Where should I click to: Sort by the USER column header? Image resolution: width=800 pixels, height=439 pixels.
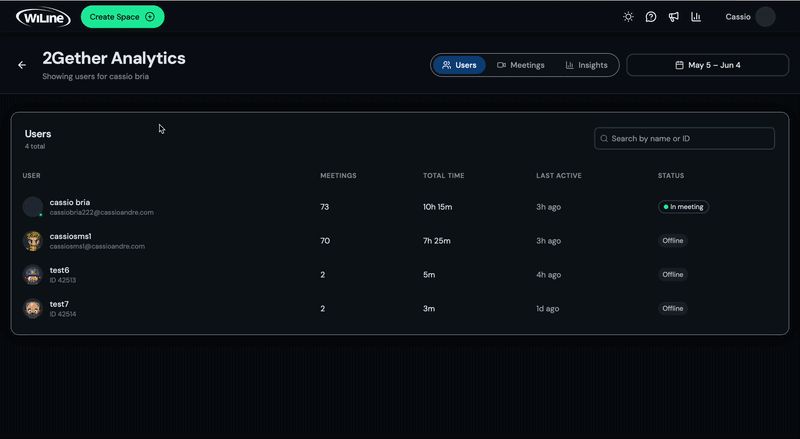point(31,176)
